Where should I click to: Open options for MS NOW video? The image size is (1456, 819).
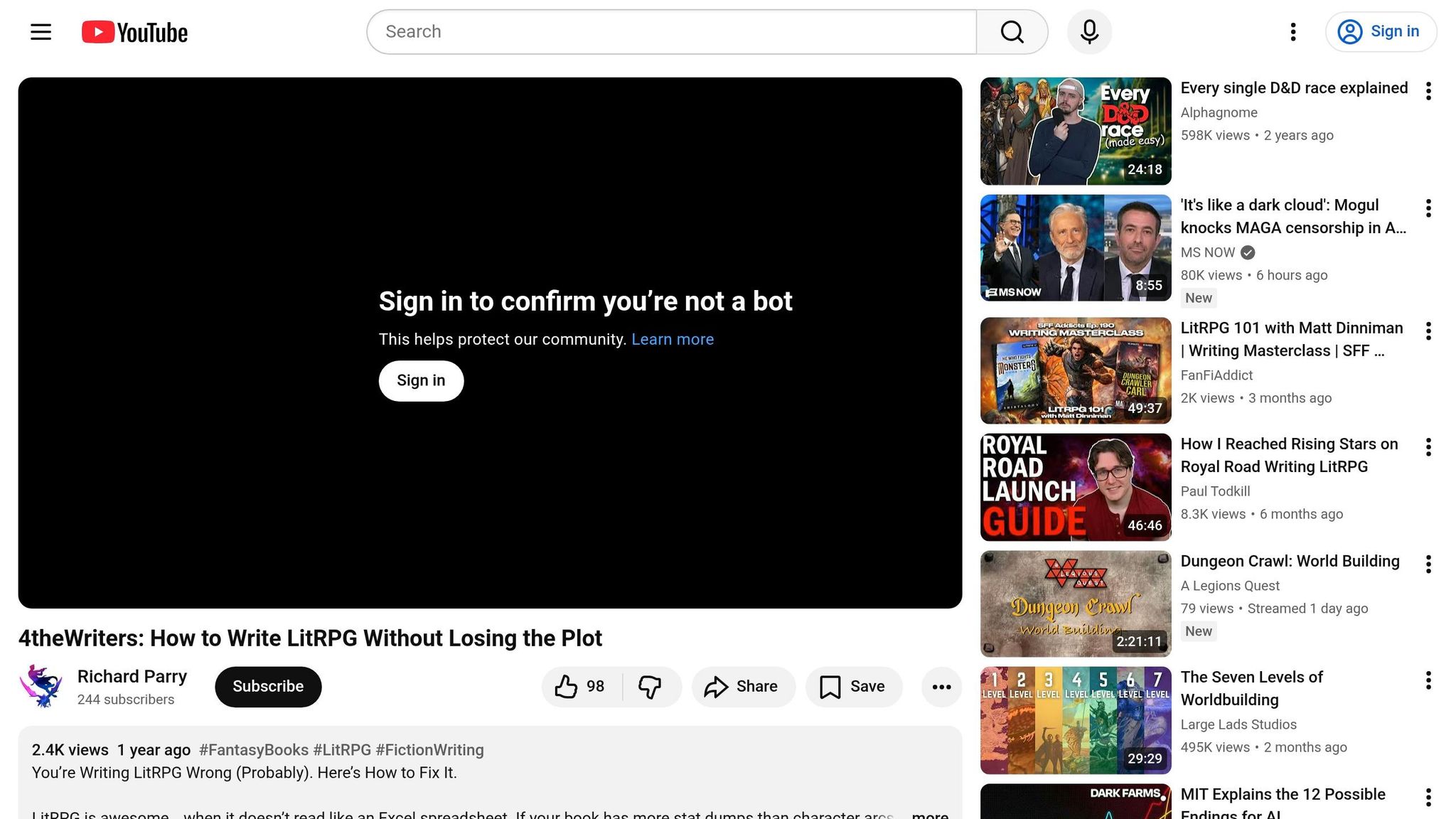tap(1428, 208)
